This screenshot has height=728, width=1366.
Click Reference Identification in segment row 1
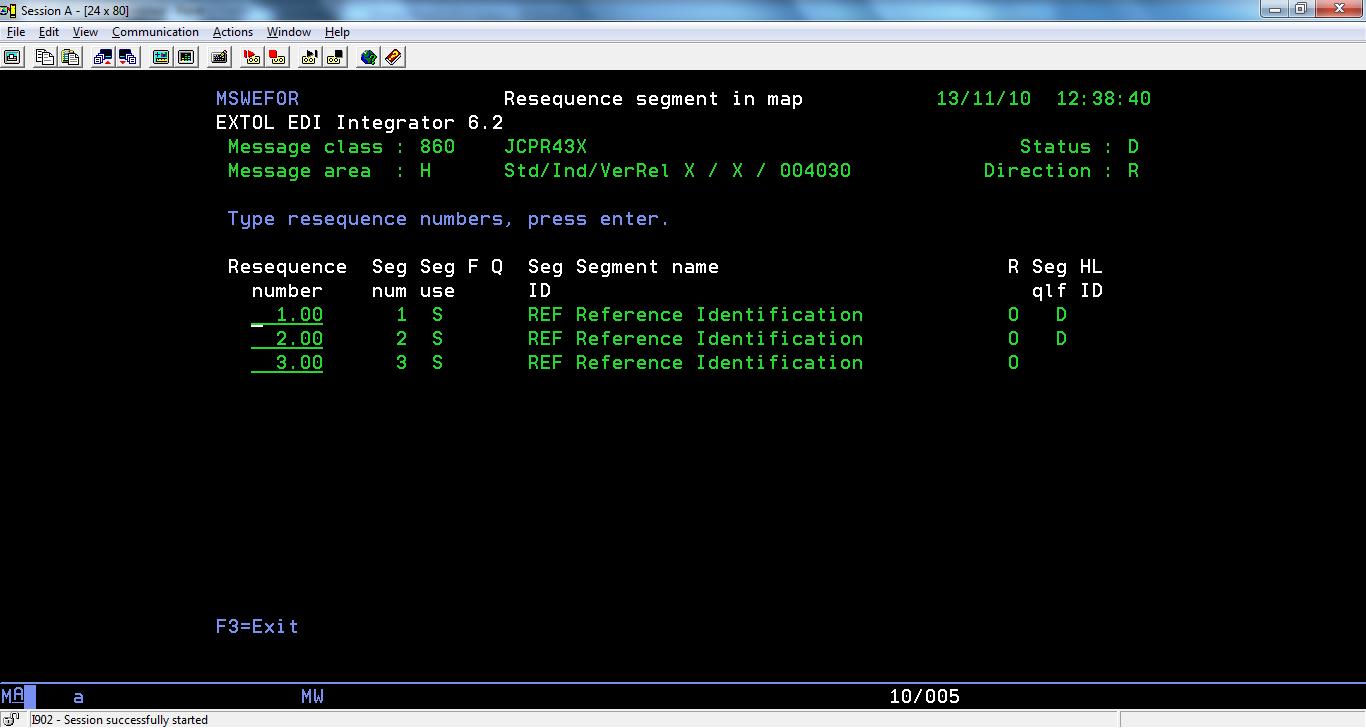pyautogui.click(x=719, y=315)
